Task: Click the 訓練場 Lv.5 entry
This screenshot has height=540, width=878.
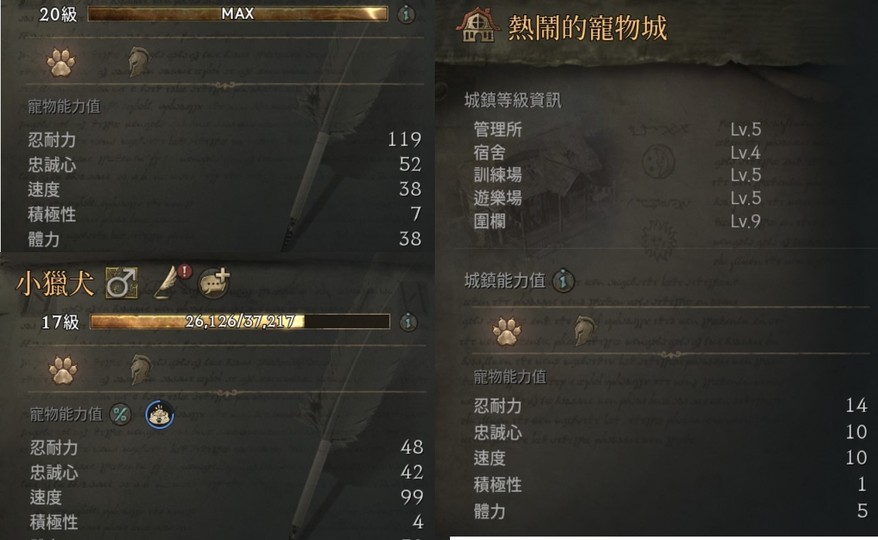Action: [617, 175]
